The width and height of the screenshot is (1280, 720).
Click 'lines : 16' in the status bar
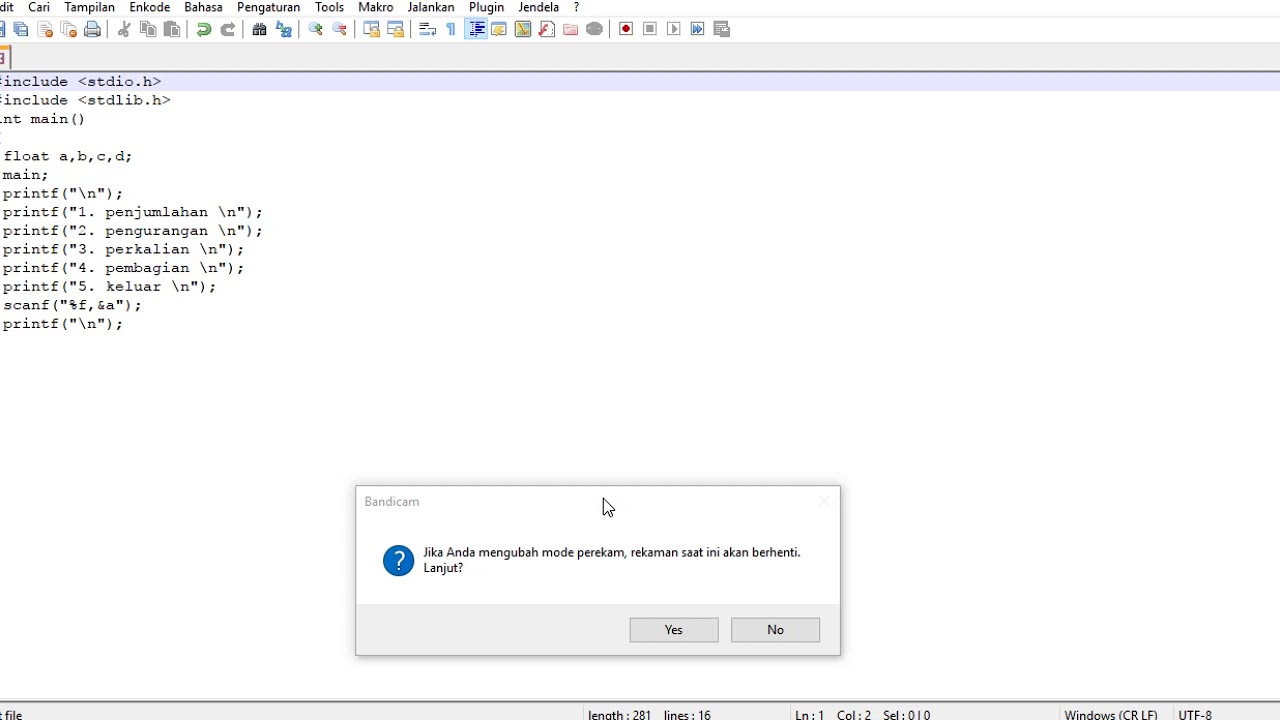click(x=687, y=715)
